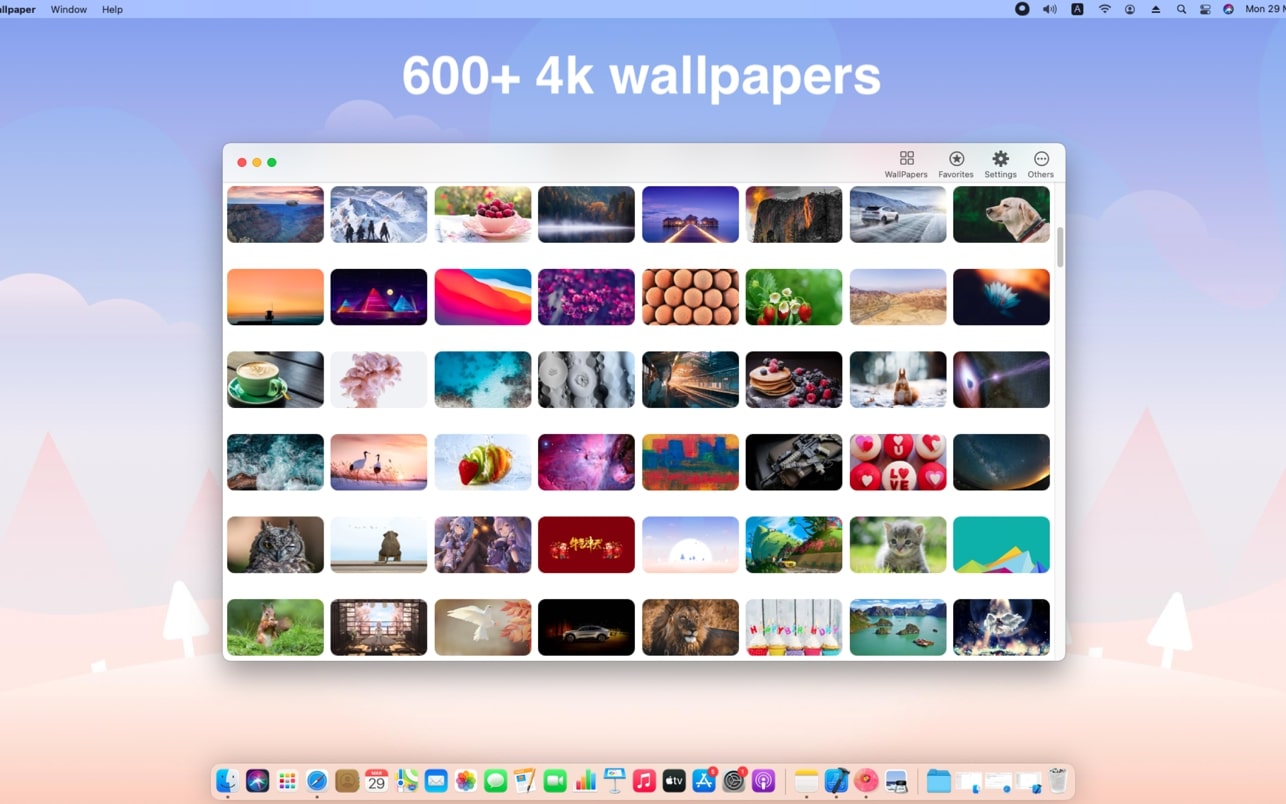Screen dimensions: 1286x804
Task: Open the Window menu
Action: [x=68, y=9]
